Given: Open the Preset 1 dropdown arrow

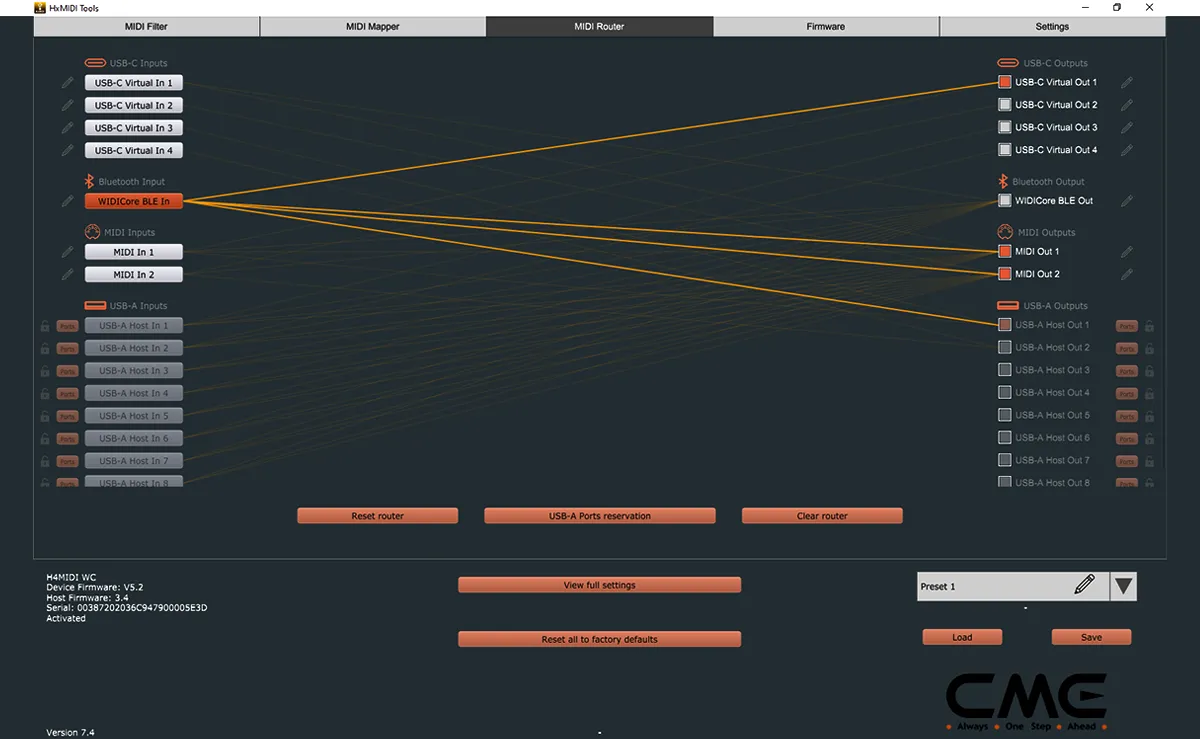Looking at the screenshot, I should point(1122,586).
